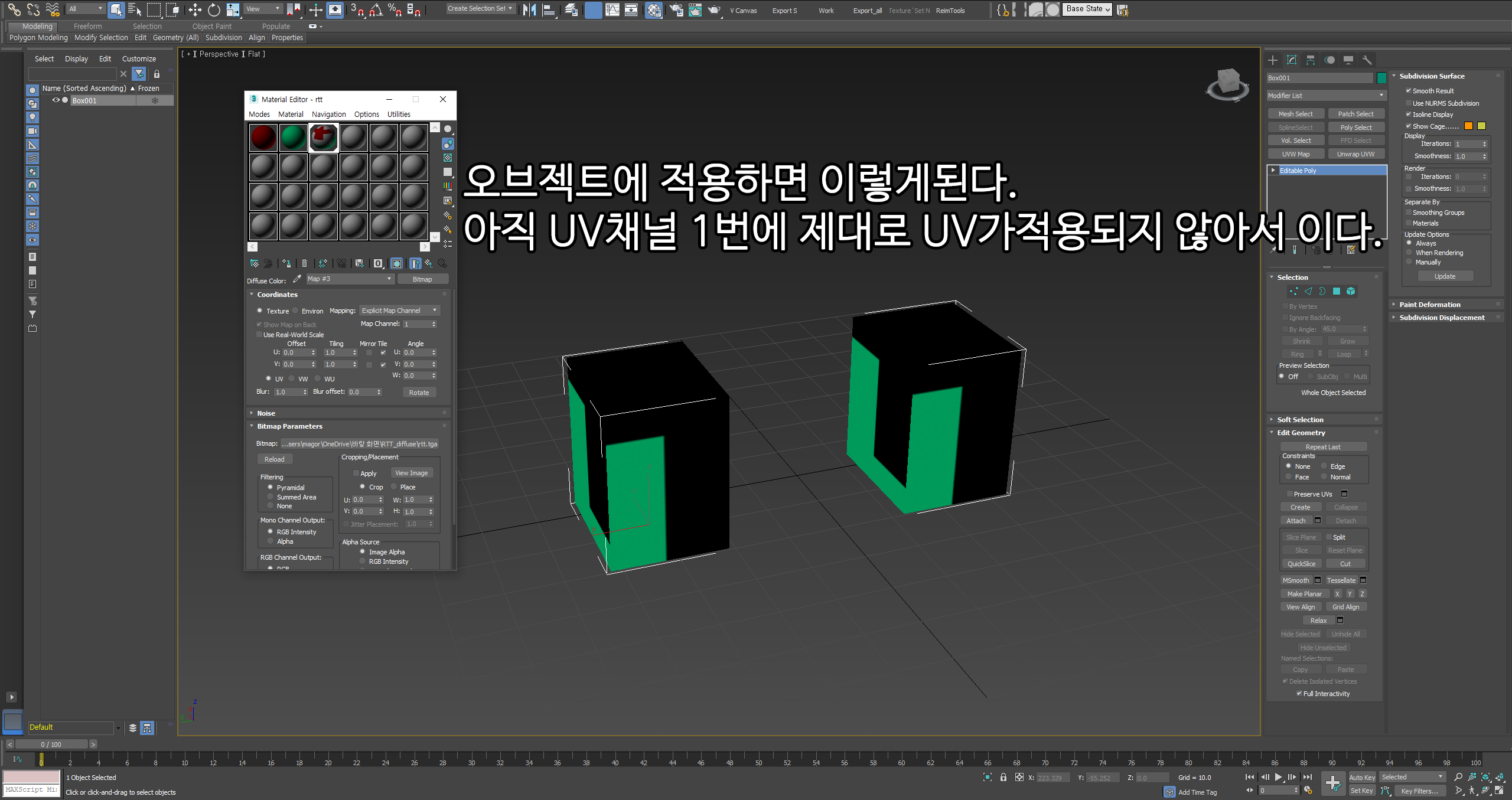Open the Base State dropdown
1512x800 pixels.
point(1088,9)
